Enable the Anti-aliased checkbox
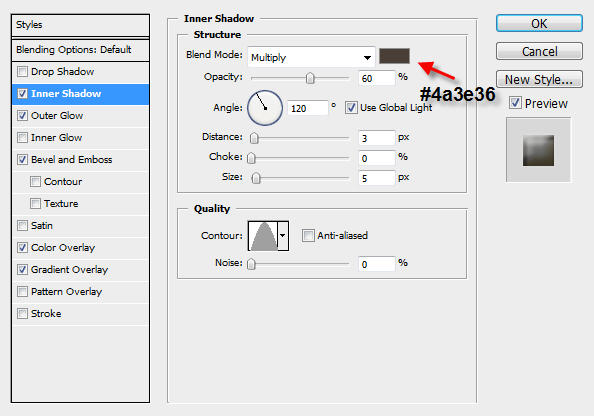The width and height of the screenshot is (594, 416). 308,235
